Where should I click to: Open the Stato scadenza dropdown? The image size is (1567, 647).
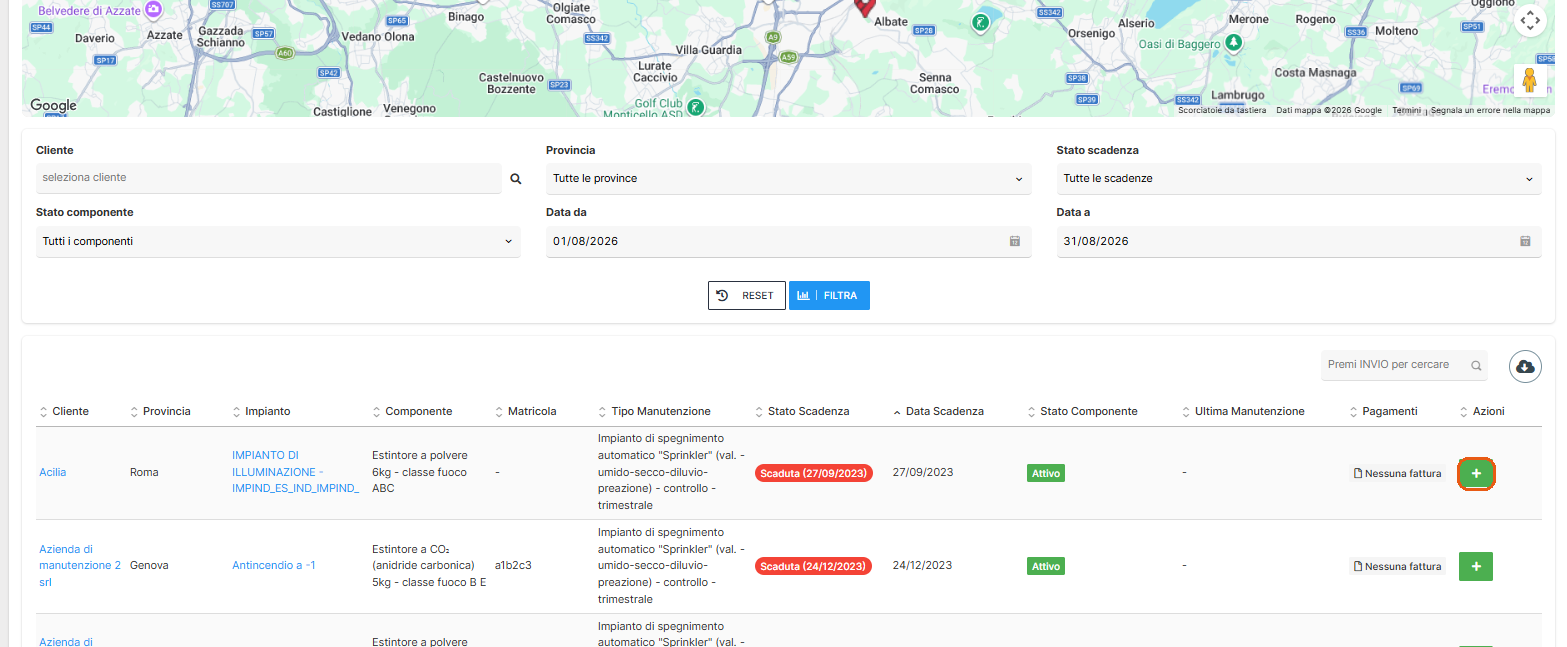1298,179
